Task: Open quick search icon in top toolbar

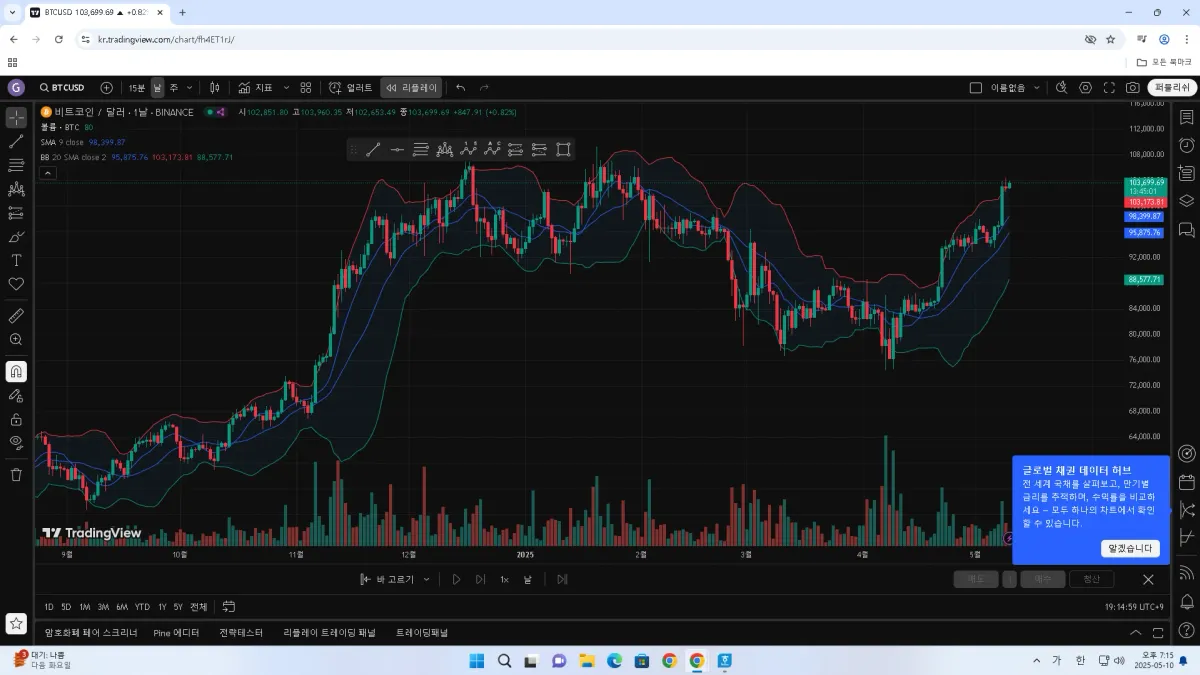Action: click(x=1062, y=88)
